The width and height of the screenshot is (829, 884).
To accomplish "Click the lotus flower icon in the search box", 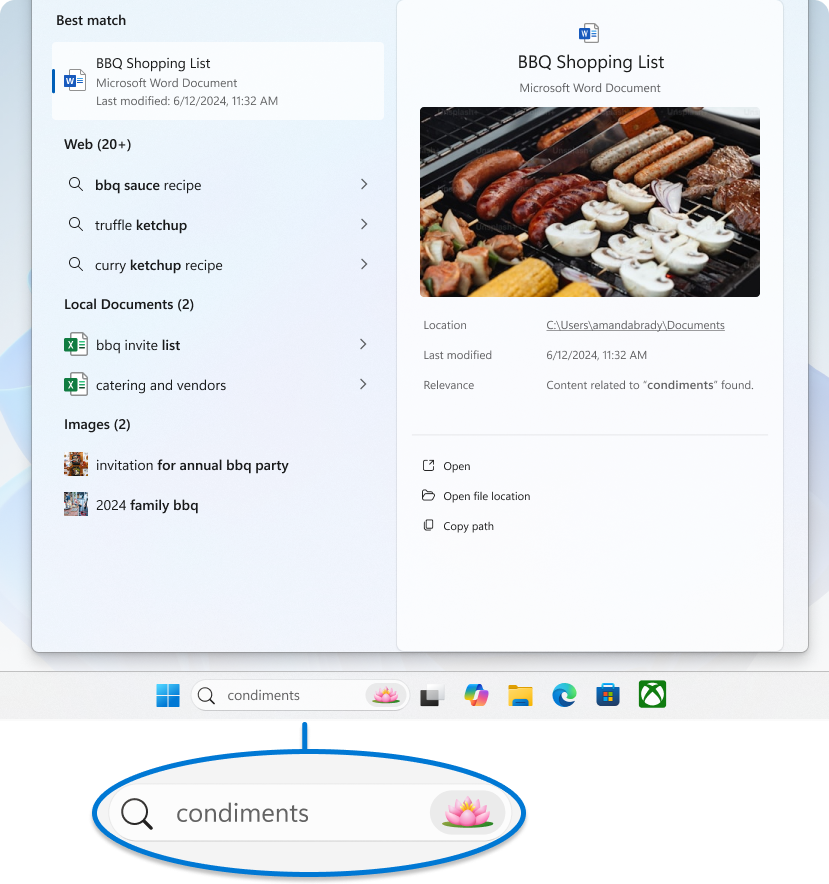I will click(385, 694).
